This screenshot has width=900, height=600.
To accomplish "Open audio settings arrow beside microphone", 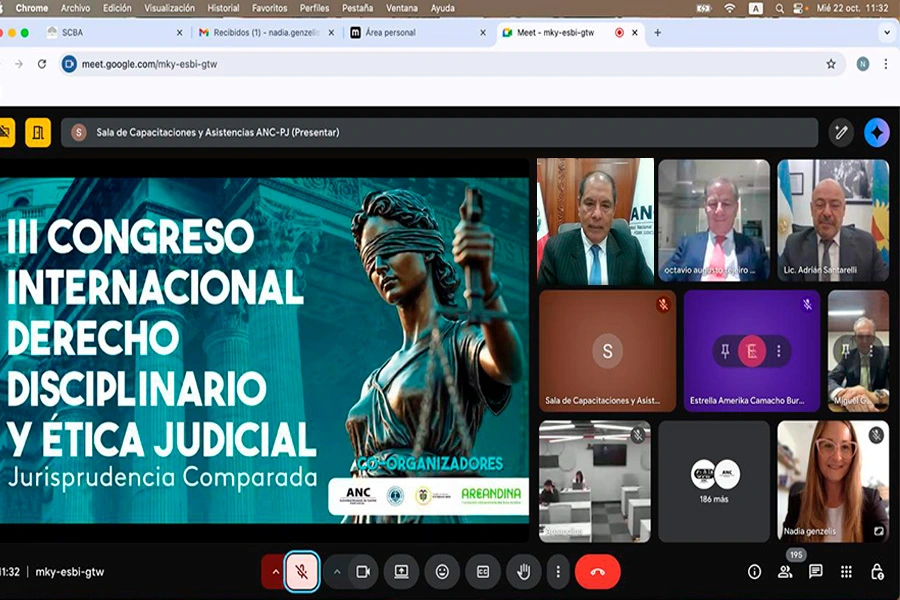I will pos(273,571).
